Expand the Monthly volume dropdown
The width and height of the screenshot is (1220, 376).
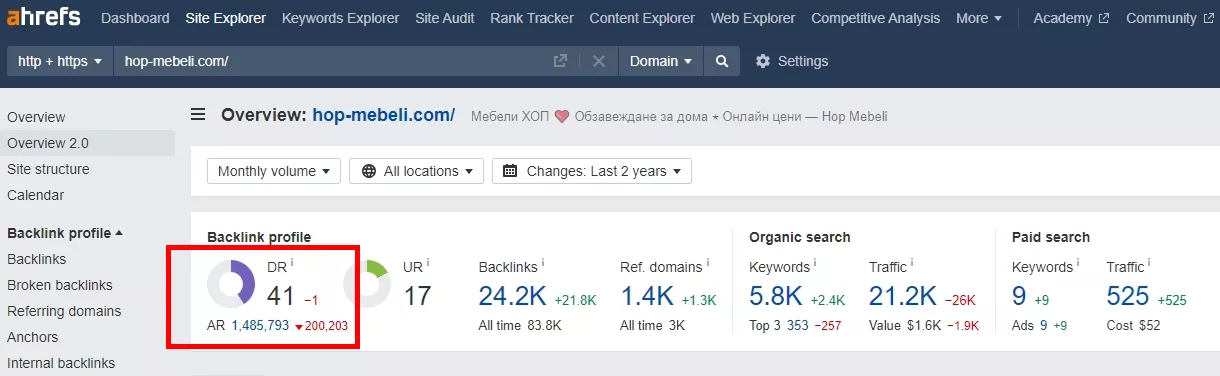(274, 171)
